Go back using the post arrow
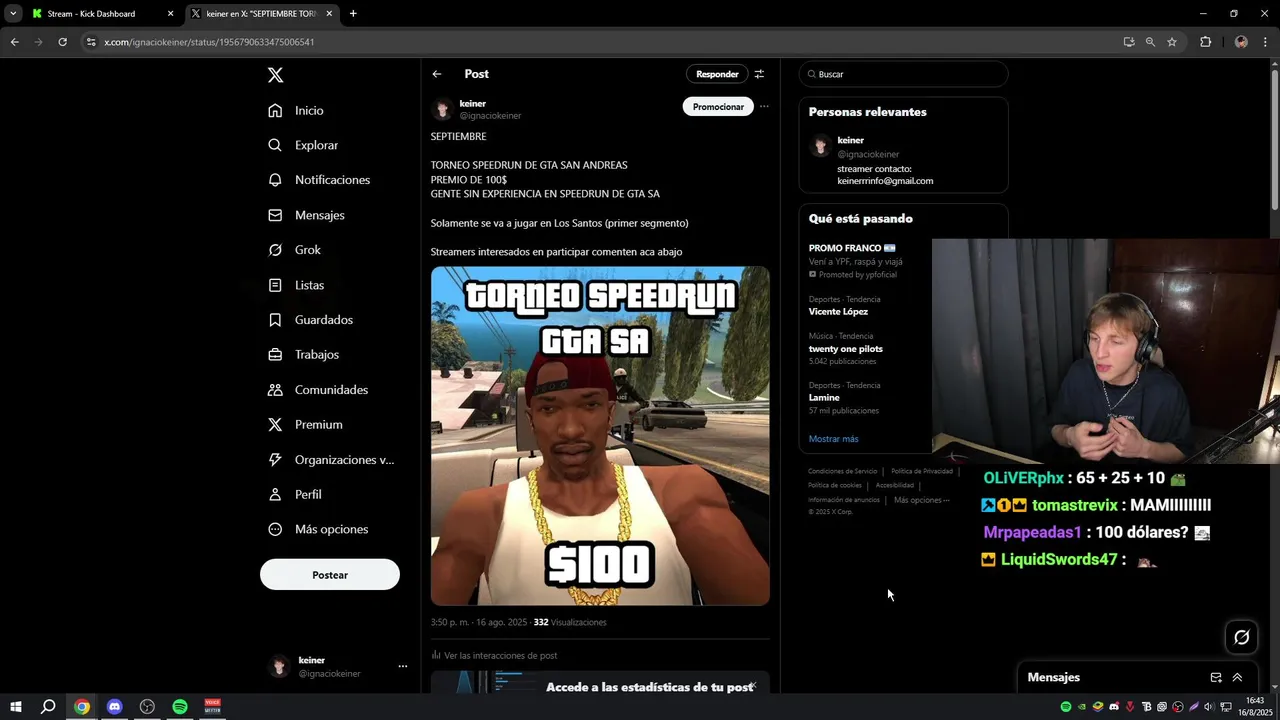The width and height of the screenshot is (1280, 720). click(x=437, y=74)
